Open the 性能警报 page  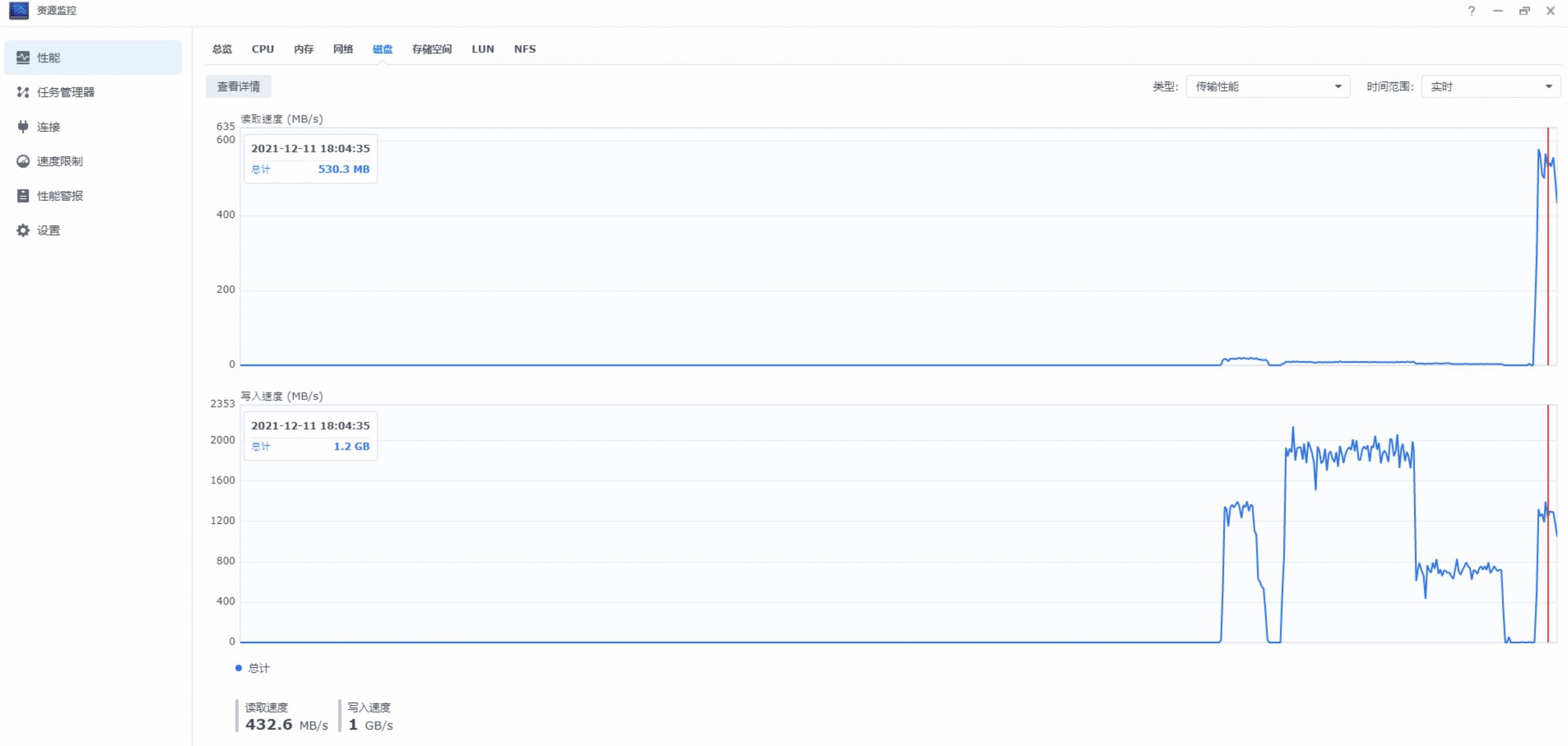93,196
